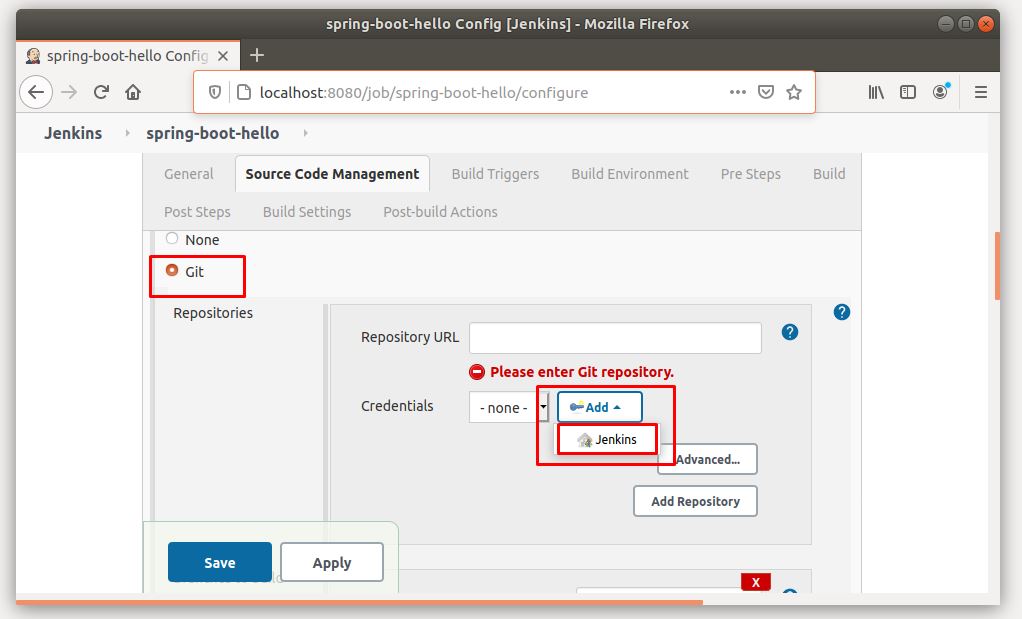Toggle the spring-boot-hello Config browser tab

120,57
